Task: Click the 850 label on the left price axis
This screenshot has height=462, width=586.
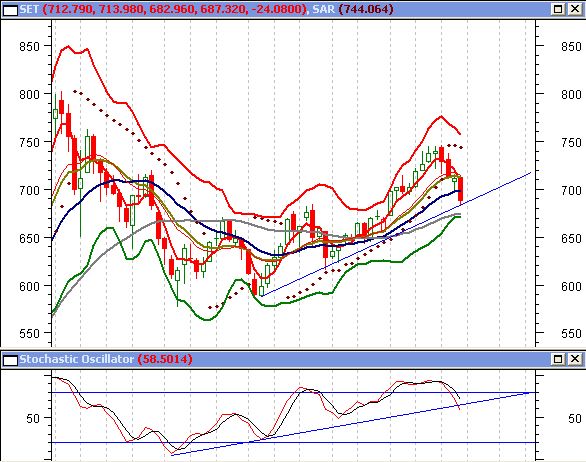Action: click(29, 47)
